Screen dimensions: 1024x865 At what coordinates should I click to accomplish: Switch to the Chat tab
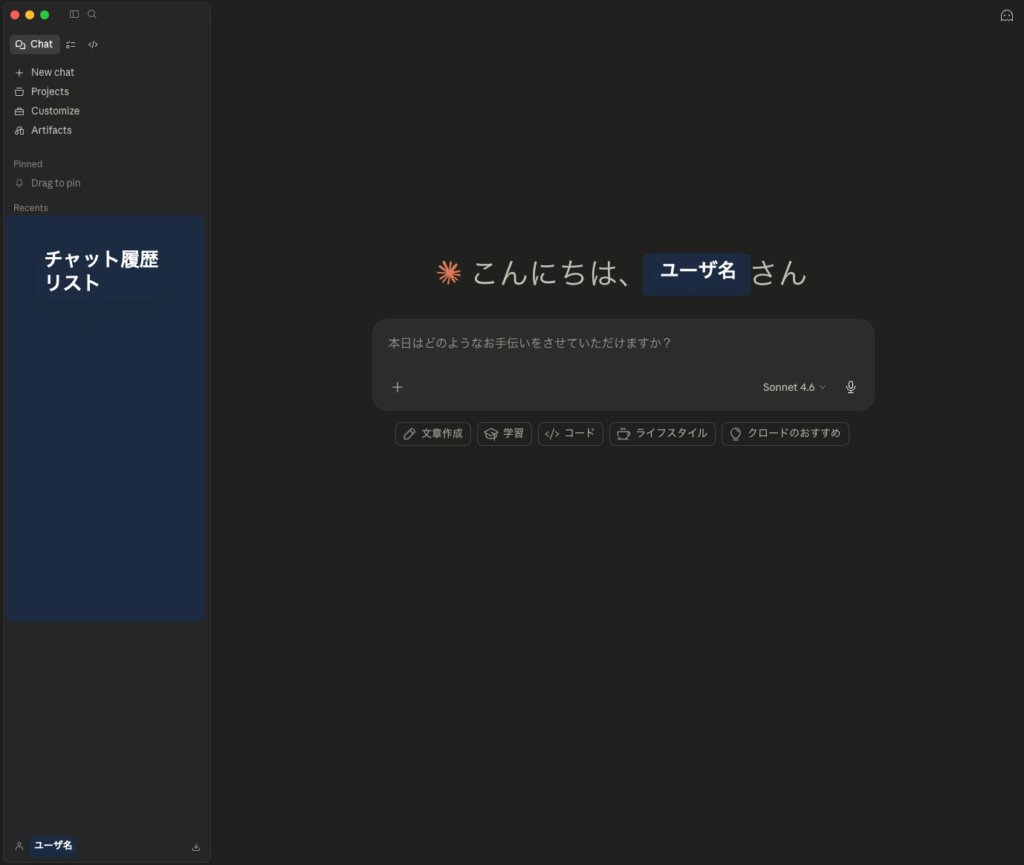pos(35,44)
